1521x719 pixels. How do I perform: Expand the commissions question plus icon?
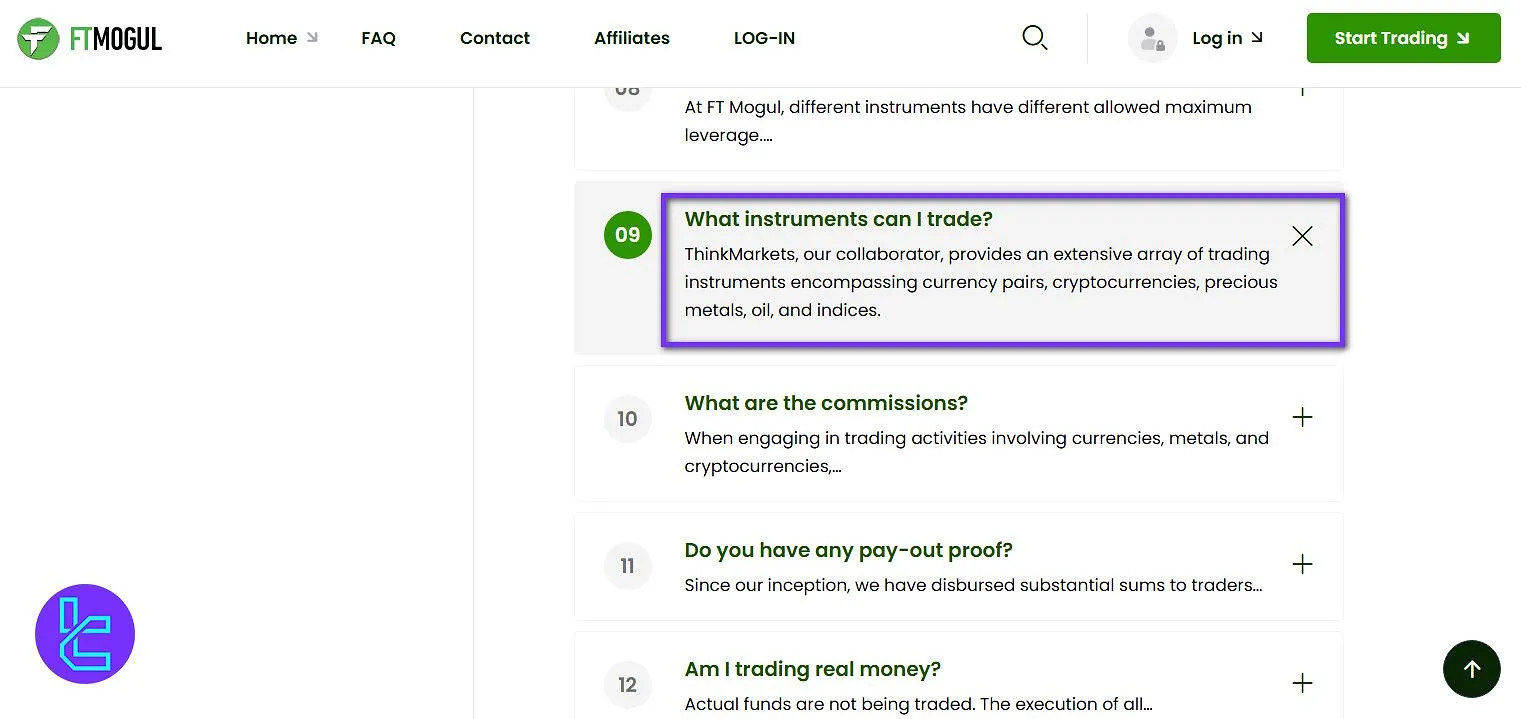point(1302,417)
